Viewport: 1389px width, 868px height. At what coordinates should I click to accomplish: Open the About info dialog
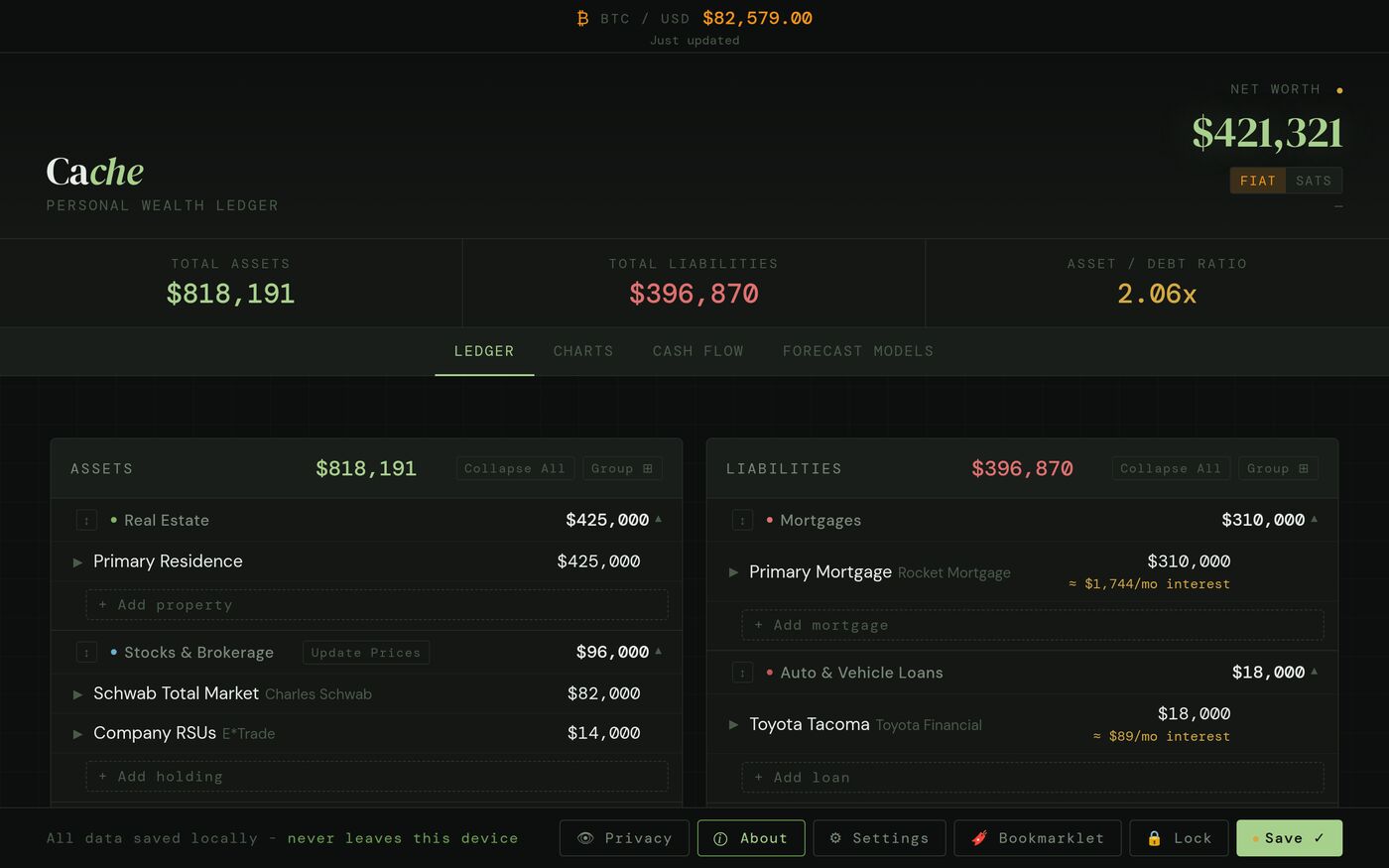click(751, 838)
